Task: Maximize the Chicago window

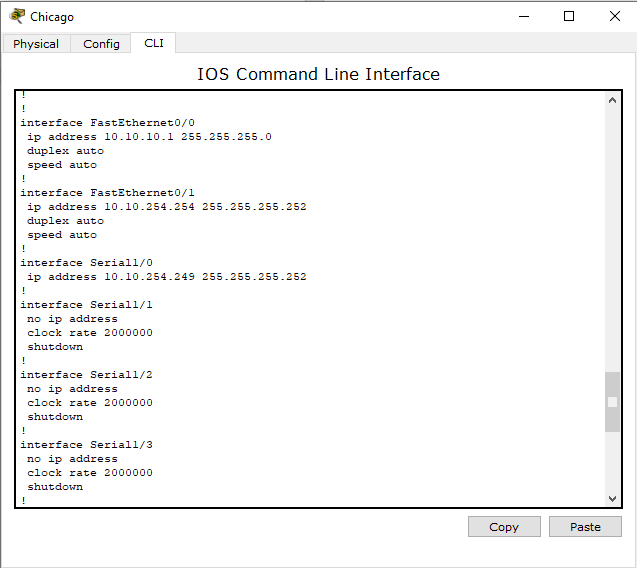Action: 569,16
